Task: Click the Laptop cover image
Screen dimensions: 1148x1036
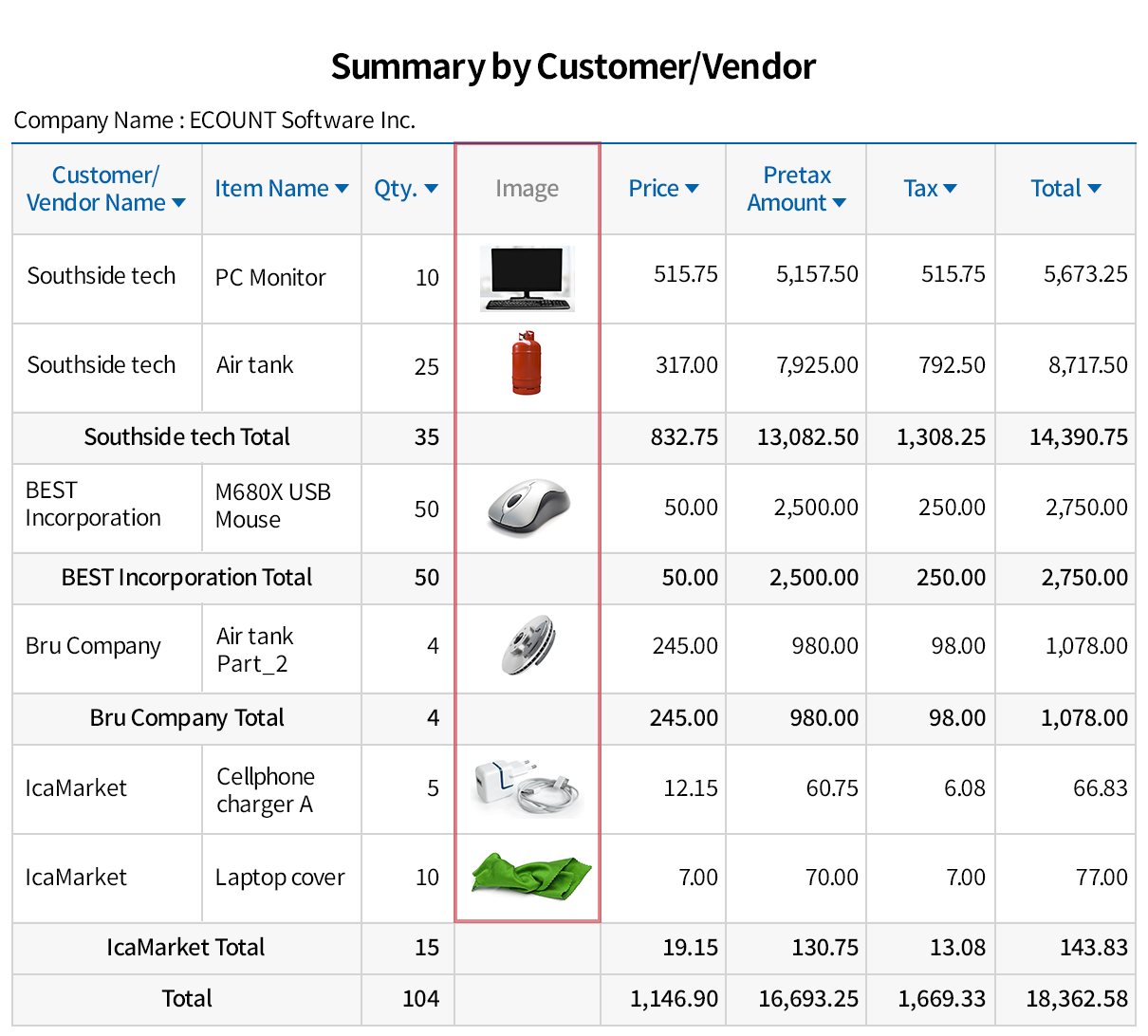Action: (527, 877)
